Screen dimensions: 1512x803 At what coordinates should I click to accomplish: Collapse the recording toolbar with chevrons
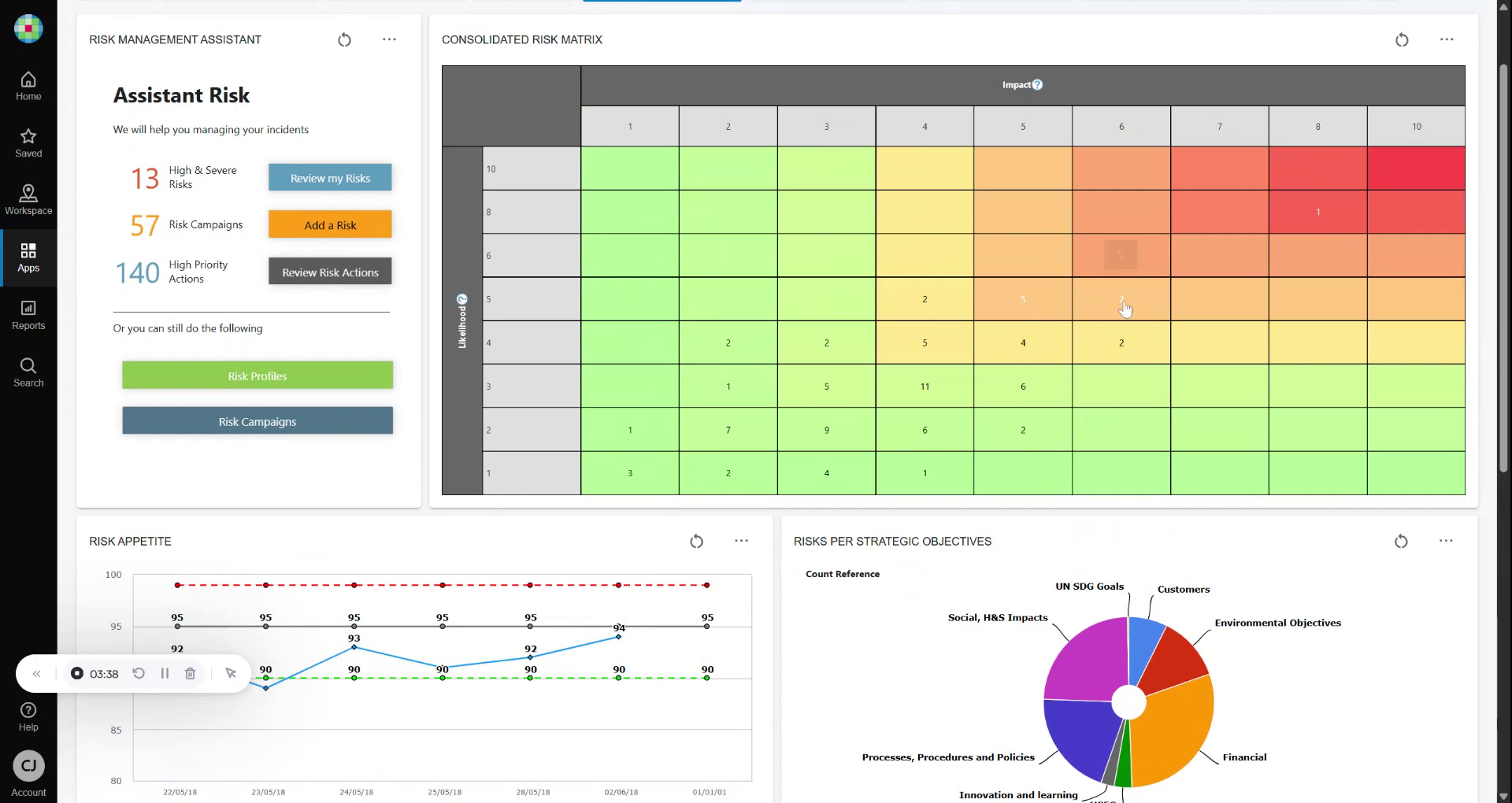pos(36,674)
